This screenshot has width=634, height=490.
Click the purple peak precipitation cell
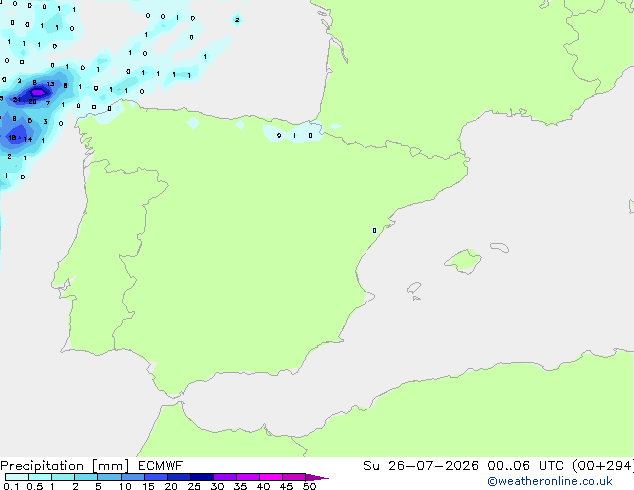pyautogui.click(x=38, y=93)
